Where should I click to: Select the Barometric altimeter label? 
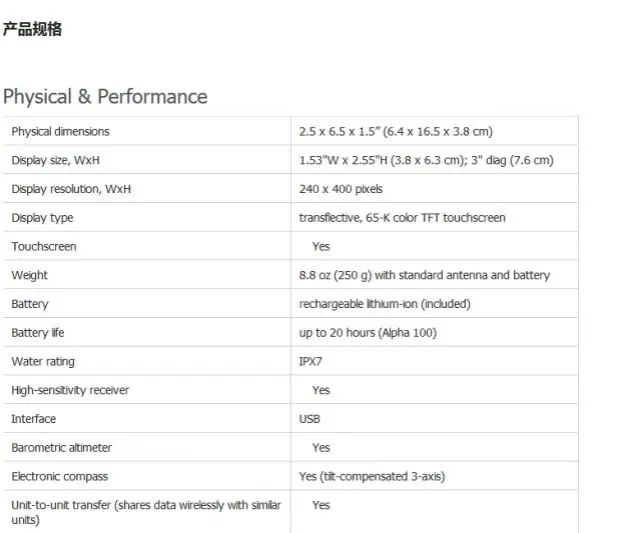61,448
